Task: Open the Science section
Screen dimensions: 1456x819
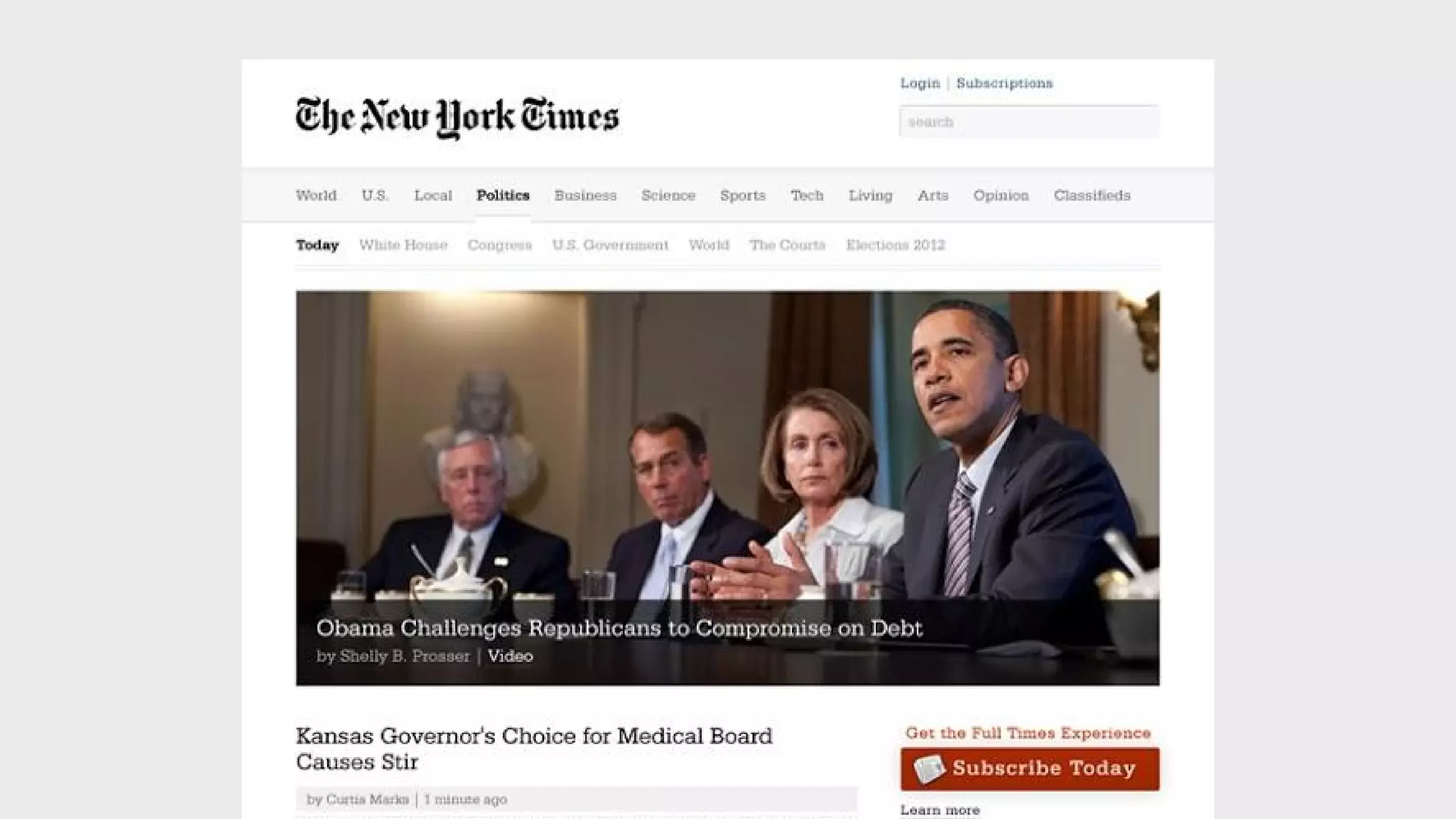Action: pos(668,196)
